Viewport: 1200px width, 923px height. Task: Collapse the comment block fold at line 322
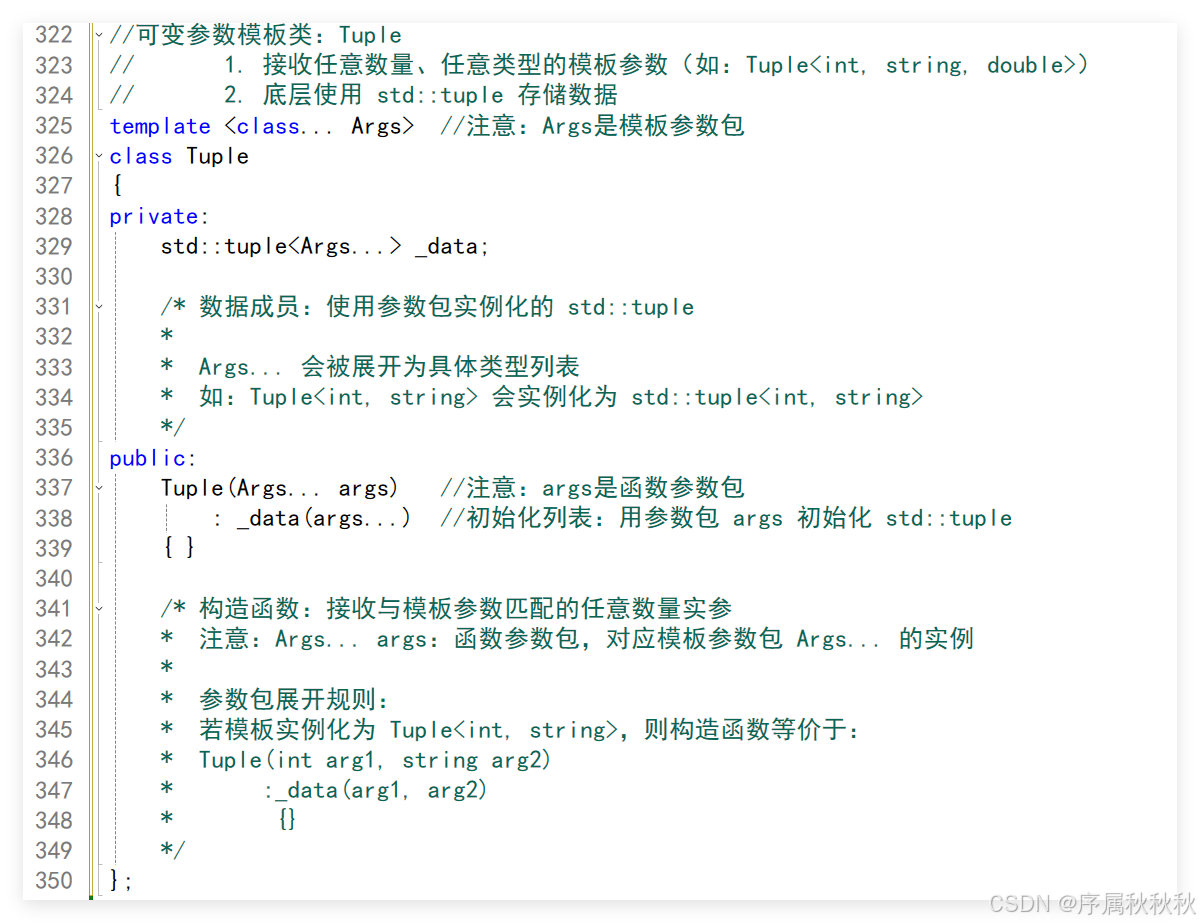(x=98, y=35)
